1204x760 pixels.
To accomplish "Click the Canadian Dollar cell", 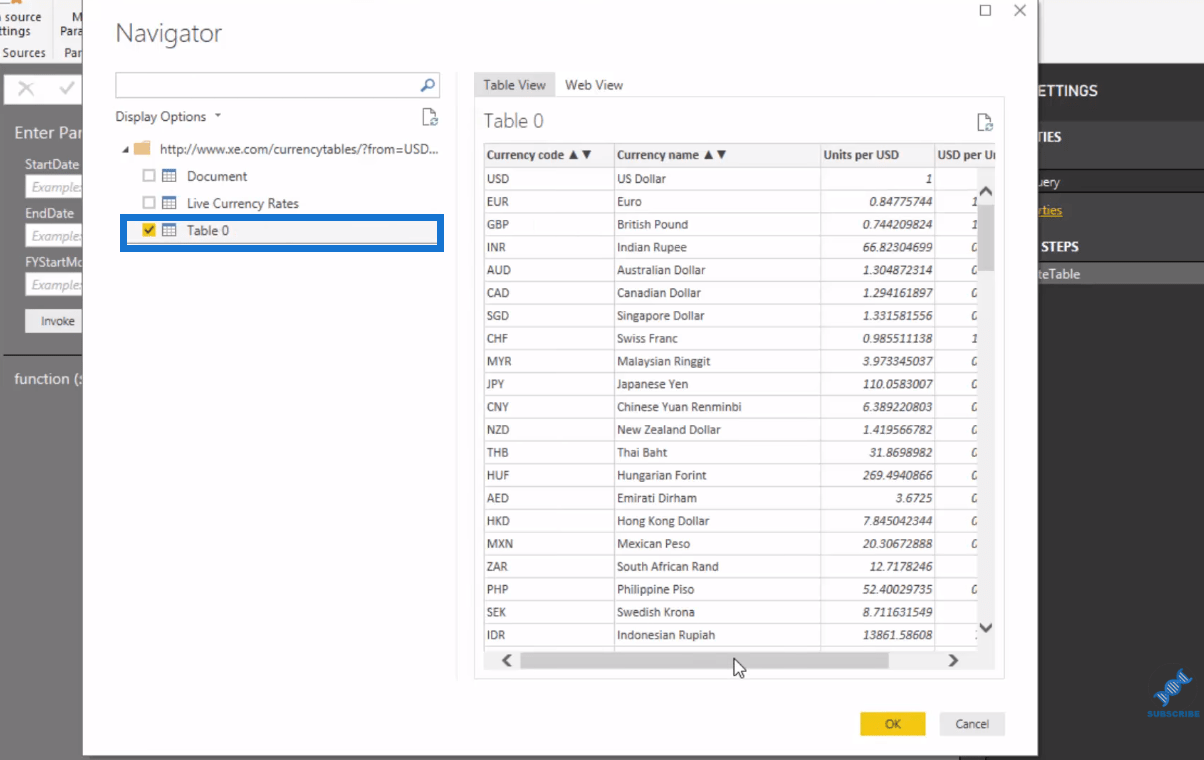I will pyautogui.click(x=717, y=293).
